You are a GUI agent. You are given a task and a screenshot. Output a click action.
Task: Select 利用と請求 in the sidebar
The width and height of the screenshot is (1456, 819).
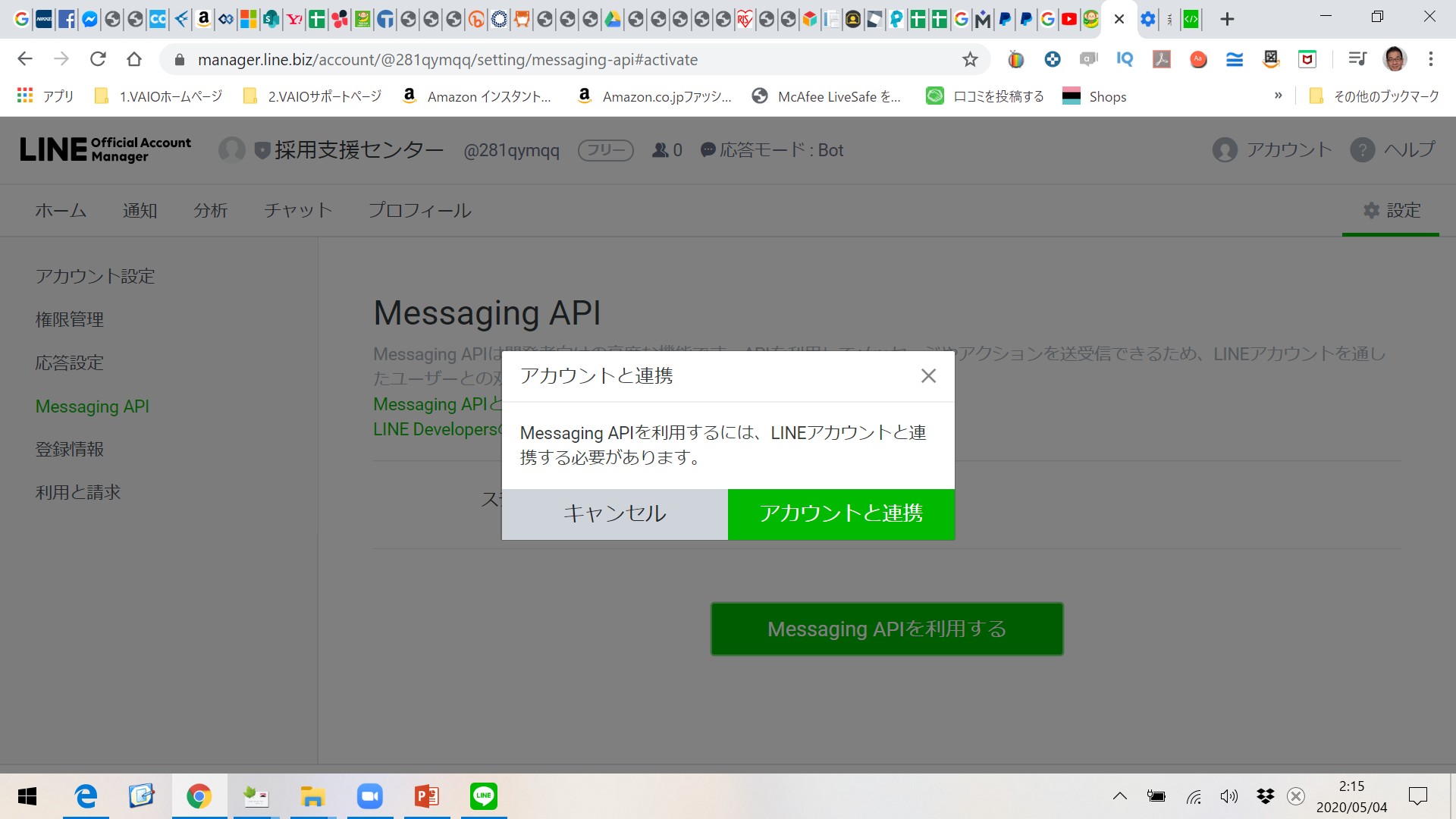[x=77, y=492]
